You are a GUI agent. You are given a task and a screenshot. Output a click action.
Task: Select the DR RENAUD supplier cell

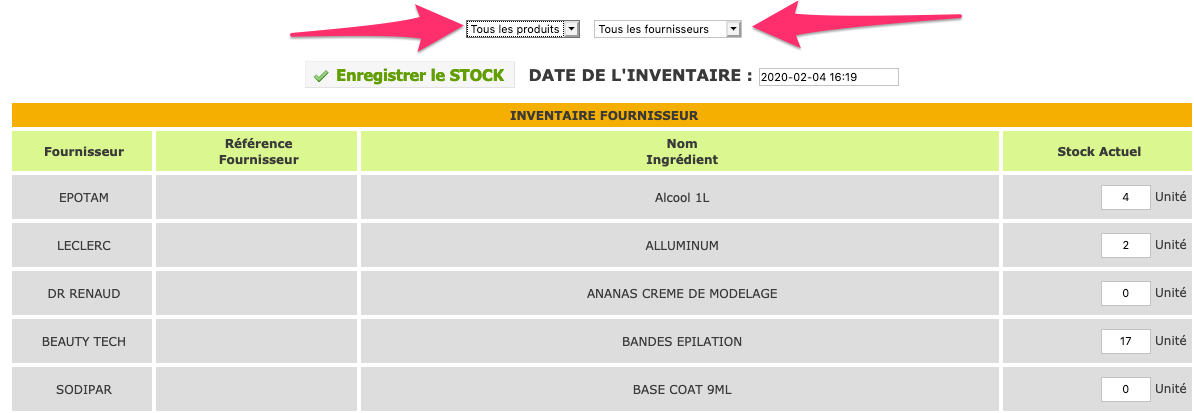(84, 293)
